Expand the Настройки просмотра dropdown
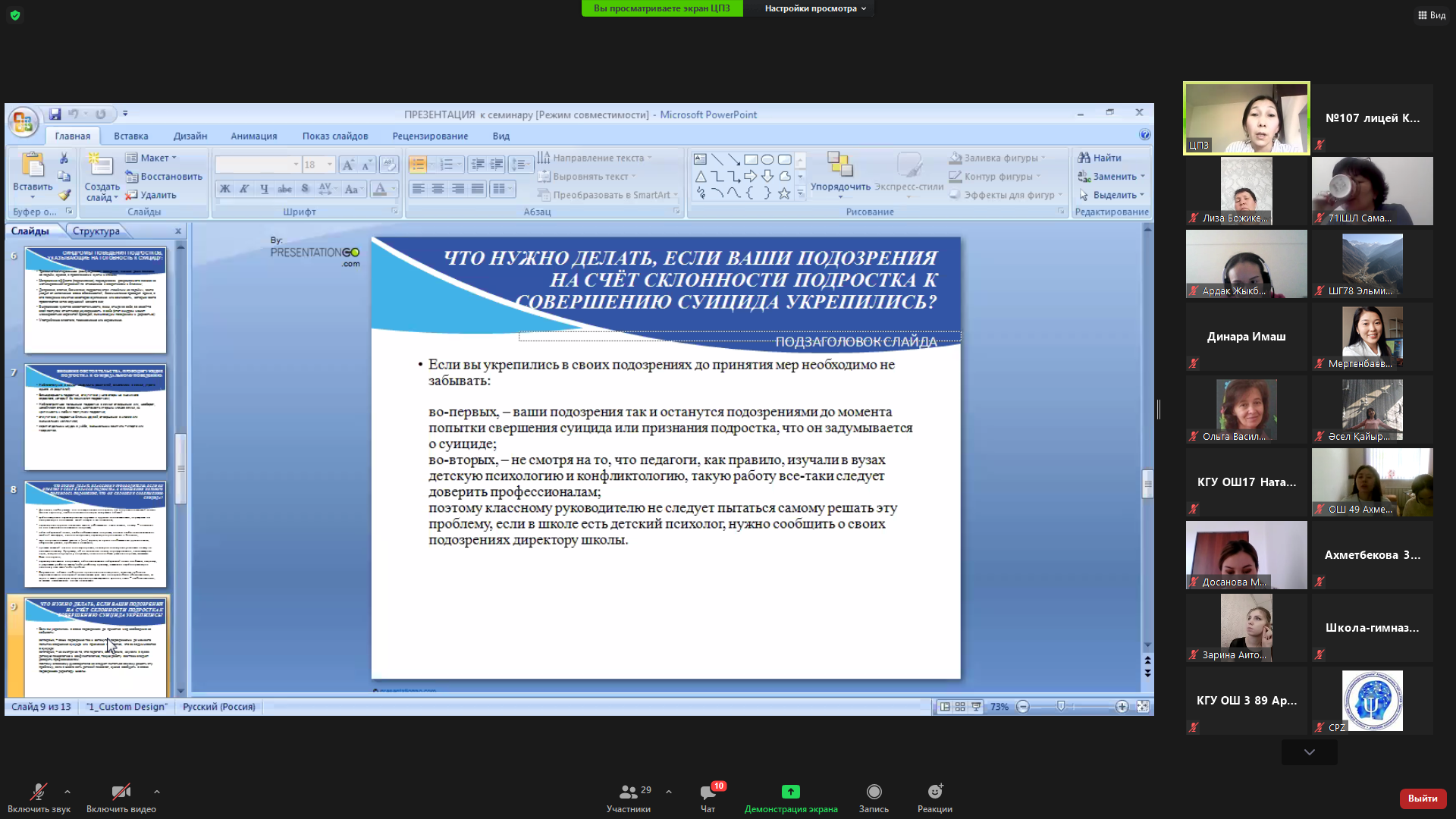Image resolution: width=1456 pixels, height=819 pixels. [x=815, y=8]
